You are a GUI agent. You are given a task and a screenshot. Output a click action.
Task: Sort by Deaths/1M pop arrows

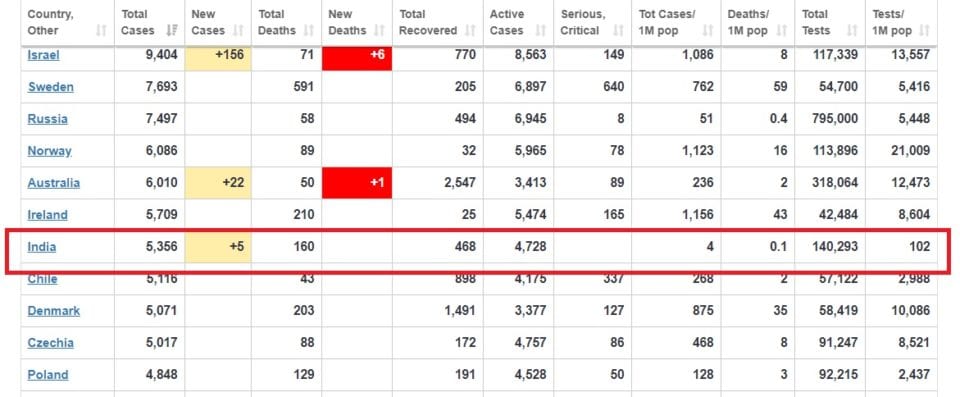point(781,31)
